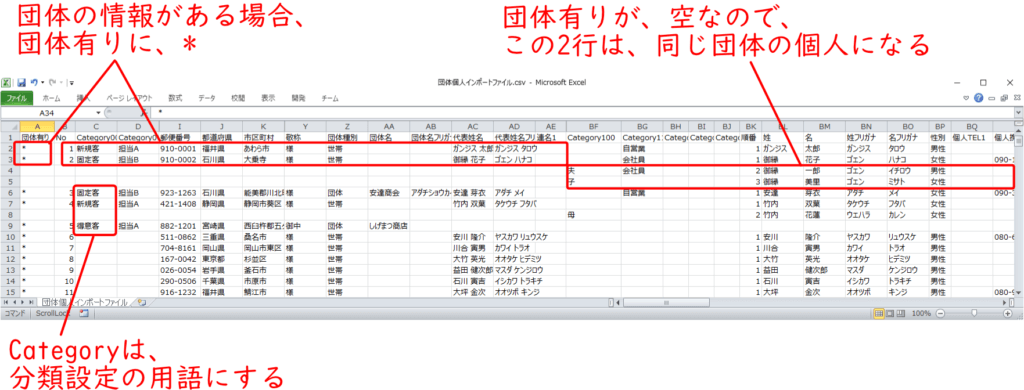Expand the formula bar with the right-side chevron
Viewport: 1024px width, 390px height.
1019,112
